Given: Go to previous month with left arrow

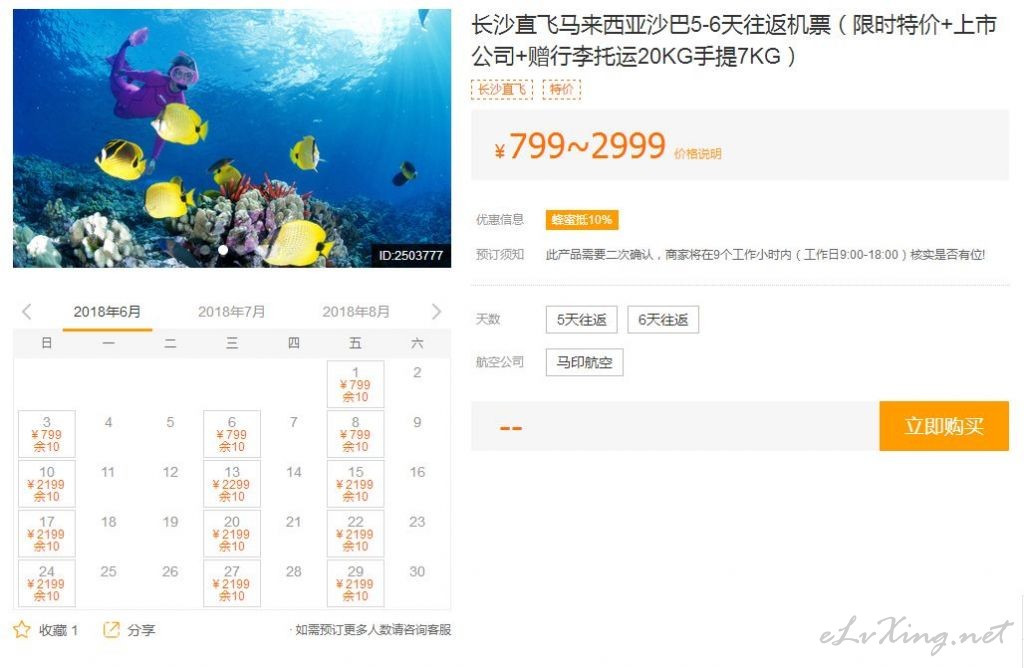Looking at the screenshot, I should [27, 311].
